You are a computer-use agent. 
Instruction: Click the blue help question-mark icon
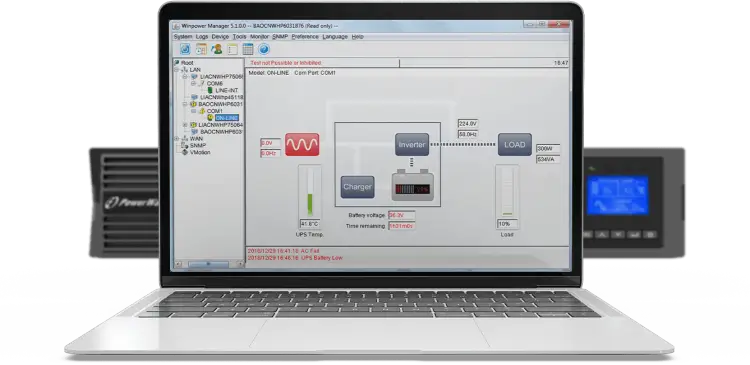pyautogui.click(x=264, y=49)
